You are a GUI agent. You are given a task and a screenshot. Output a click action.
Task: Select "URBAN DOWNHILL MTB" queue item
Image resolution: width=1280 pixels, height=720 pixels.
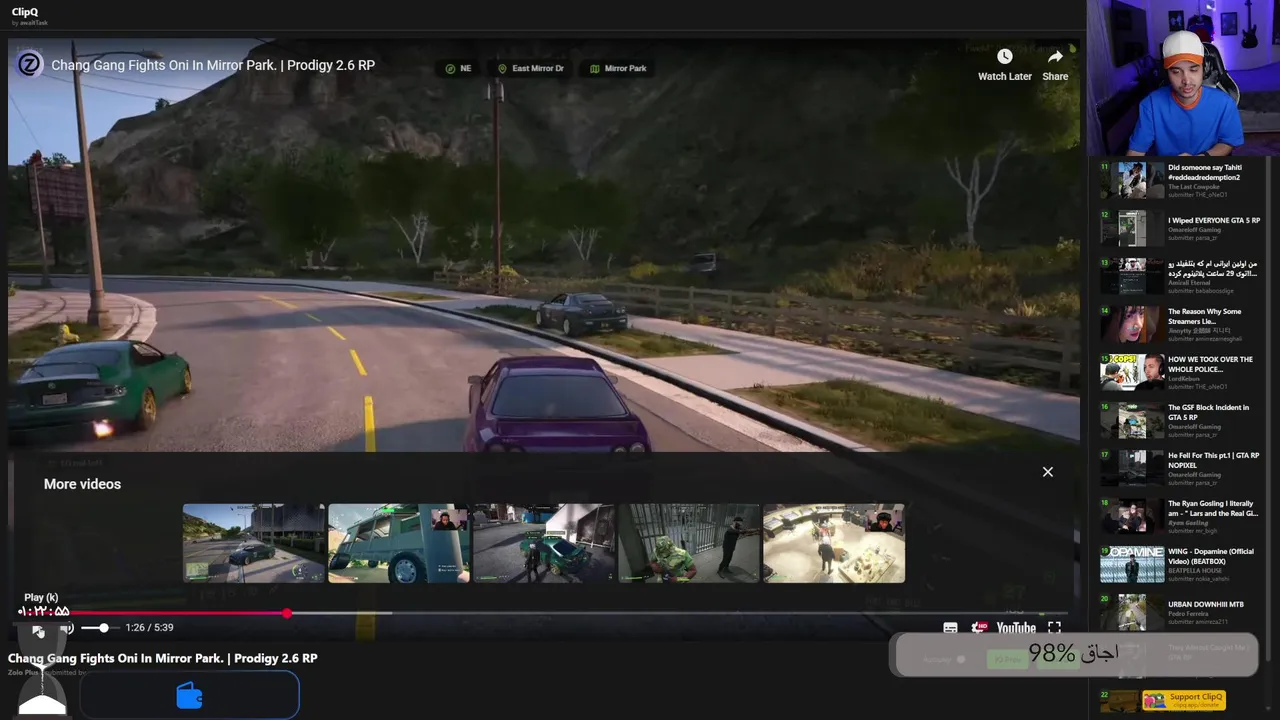(1180, 613)
